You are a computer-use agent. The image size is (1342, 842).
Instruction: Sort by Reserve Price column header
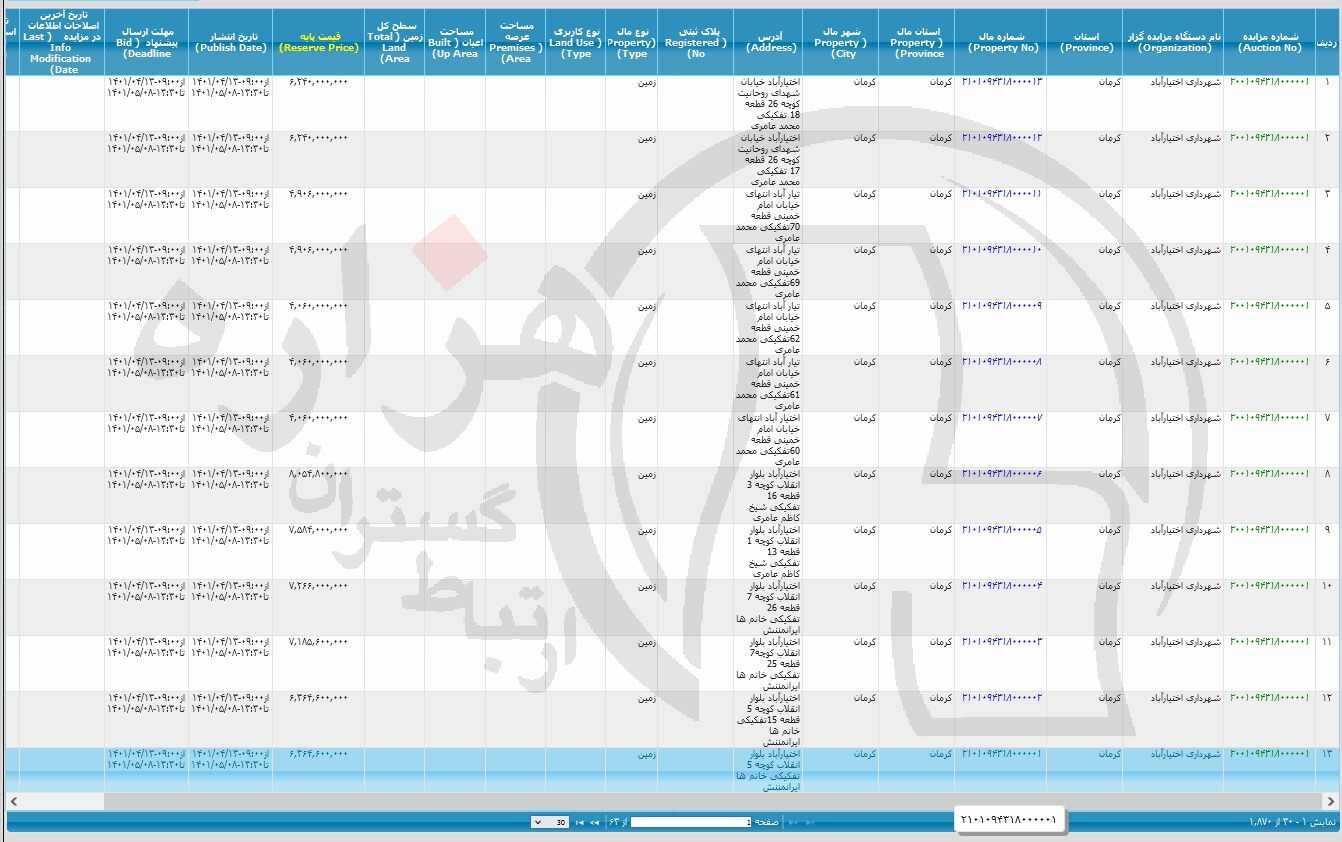tap(318, 42)
